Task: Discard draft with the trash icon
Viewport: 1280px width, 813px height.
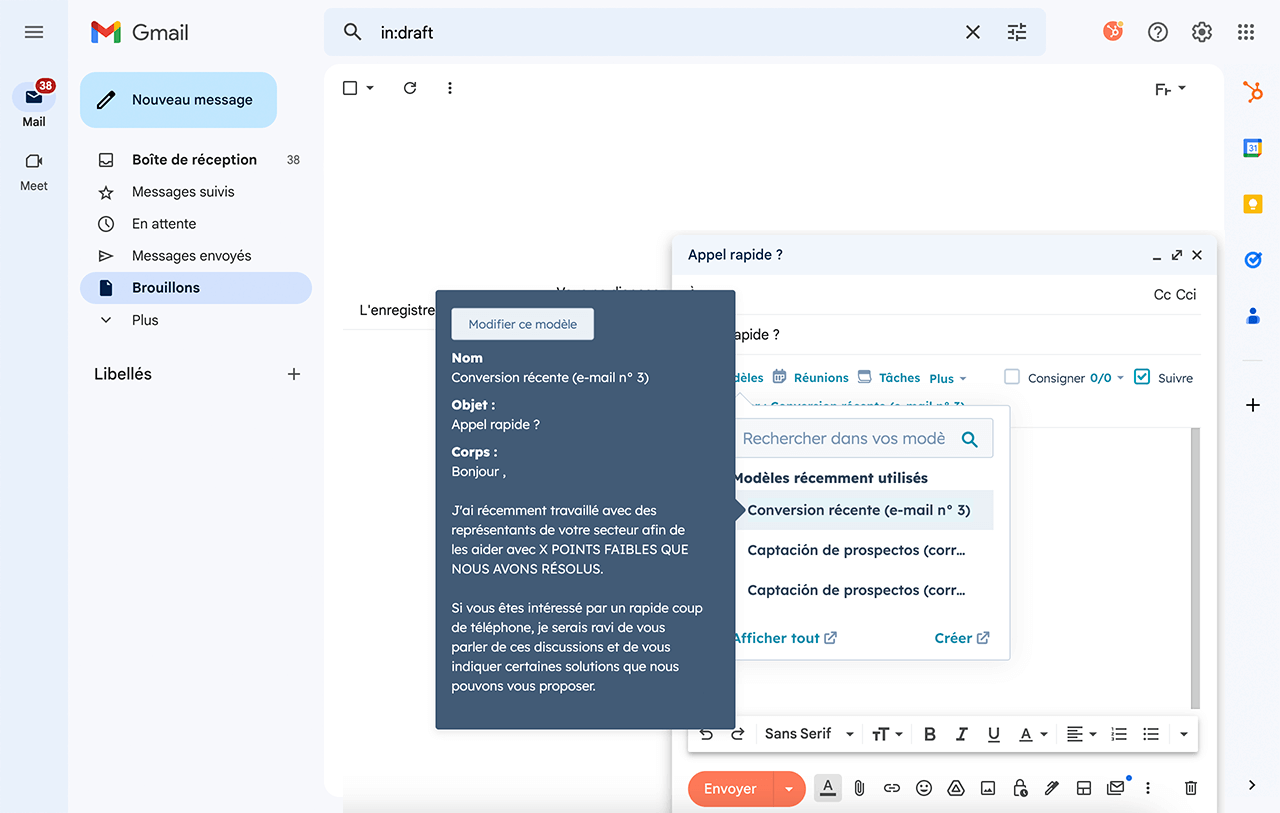Action: click(x=1190, y=788)
